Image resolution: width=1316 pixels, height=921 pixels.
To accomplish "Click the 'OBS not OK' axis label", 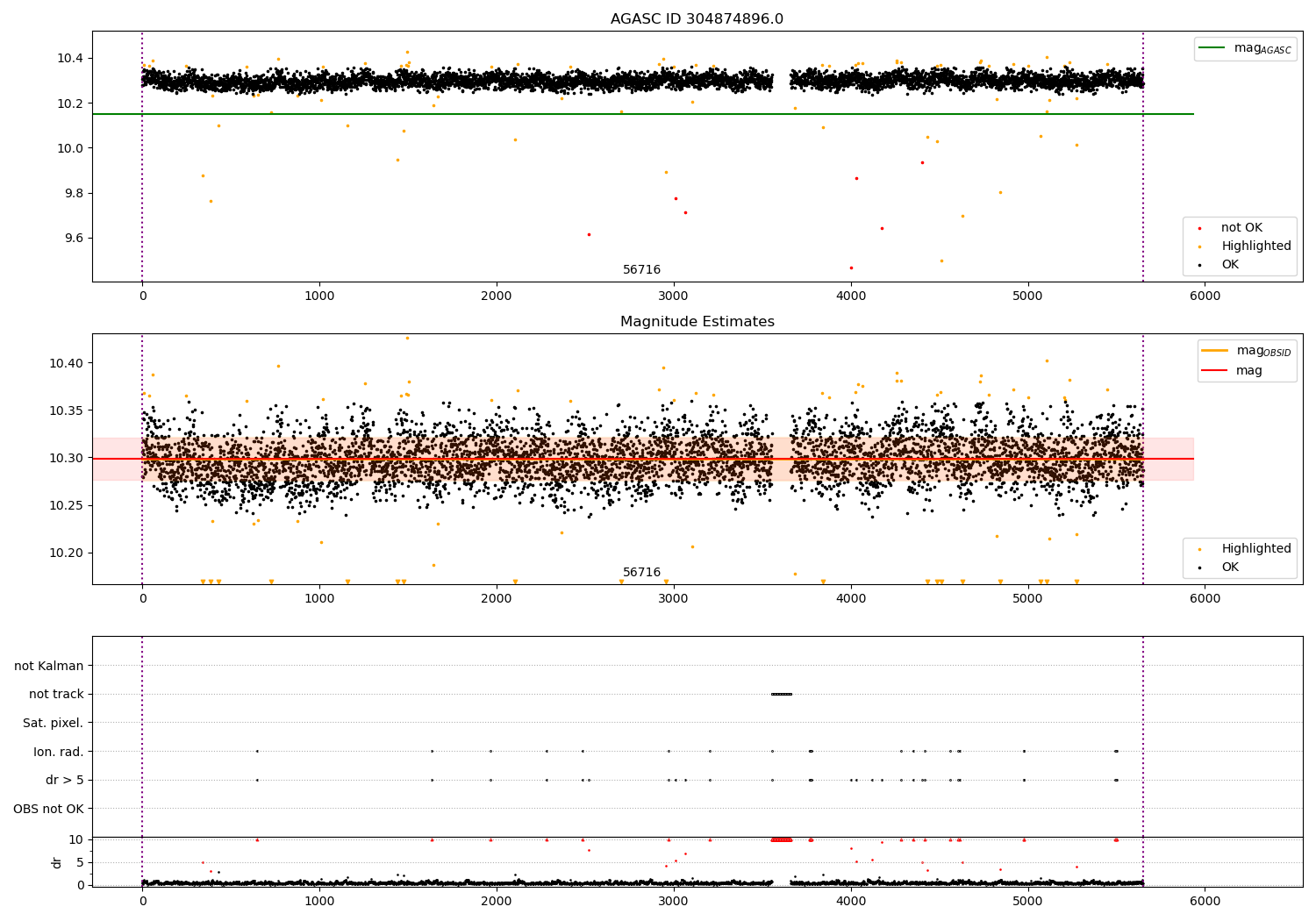I will (48, 809).
